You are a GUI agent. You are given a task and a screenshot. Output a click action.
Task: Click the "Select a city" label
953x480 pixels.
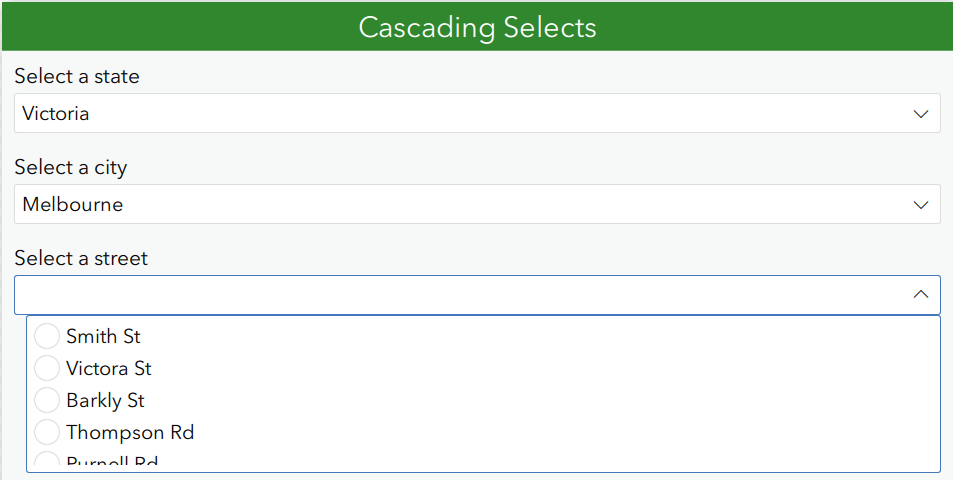point(71,168)
